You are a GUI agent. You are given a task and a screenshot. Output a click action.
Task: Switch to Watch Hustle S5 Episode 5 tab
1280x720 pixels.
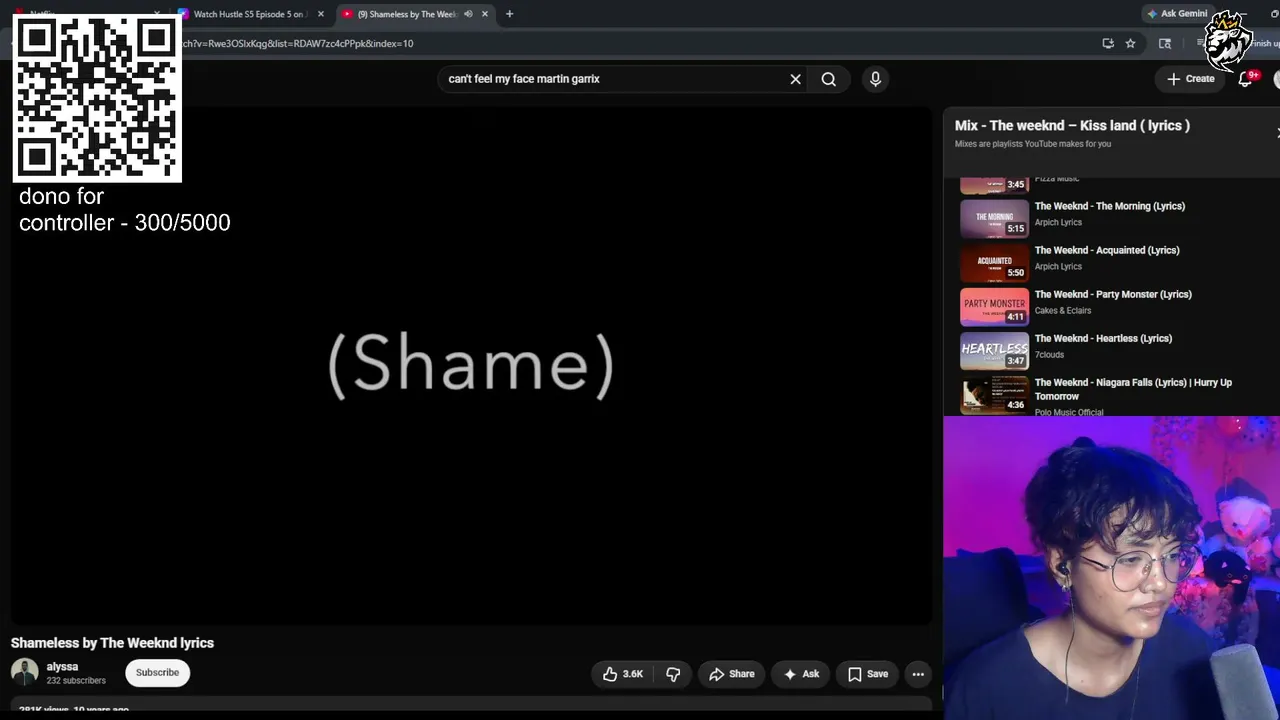pos(250,14)
